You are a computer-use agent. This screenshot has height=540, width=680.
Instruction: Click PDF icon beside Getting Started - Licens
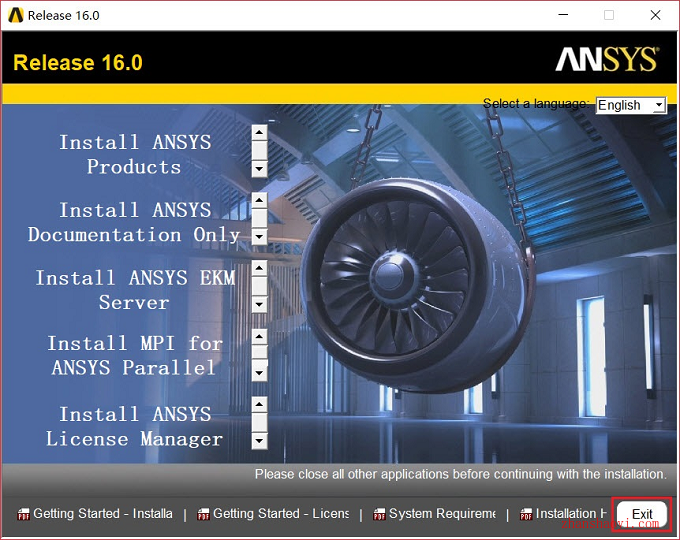[203, 514]
